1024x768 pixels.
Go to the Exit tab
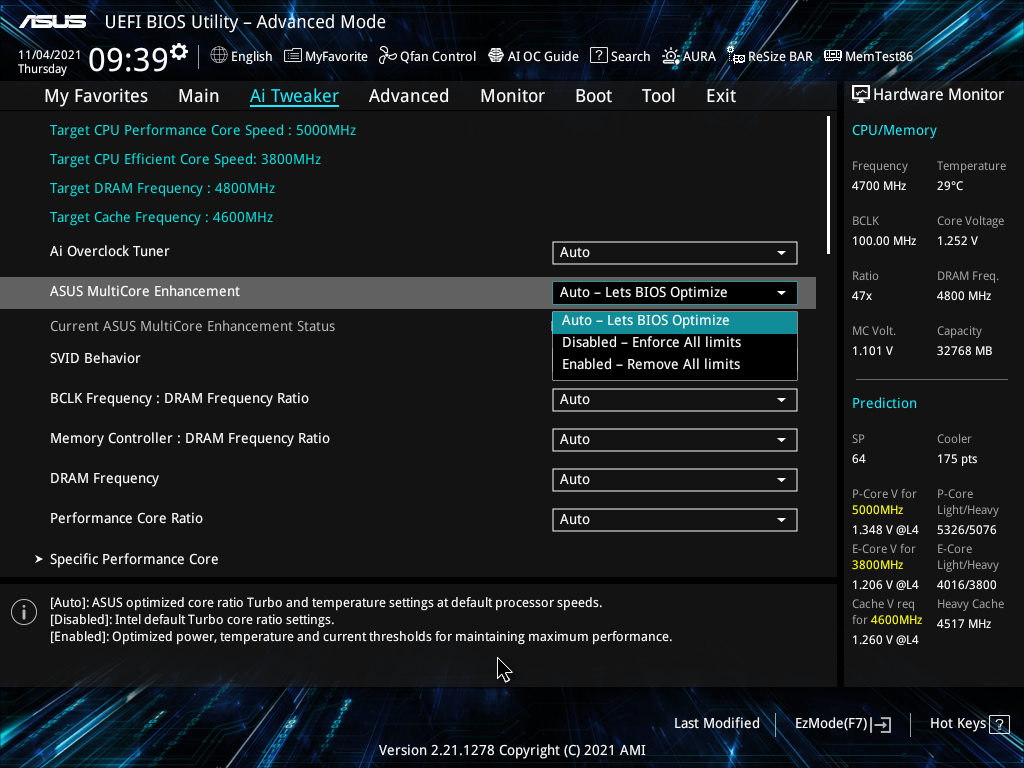(721, 96)
